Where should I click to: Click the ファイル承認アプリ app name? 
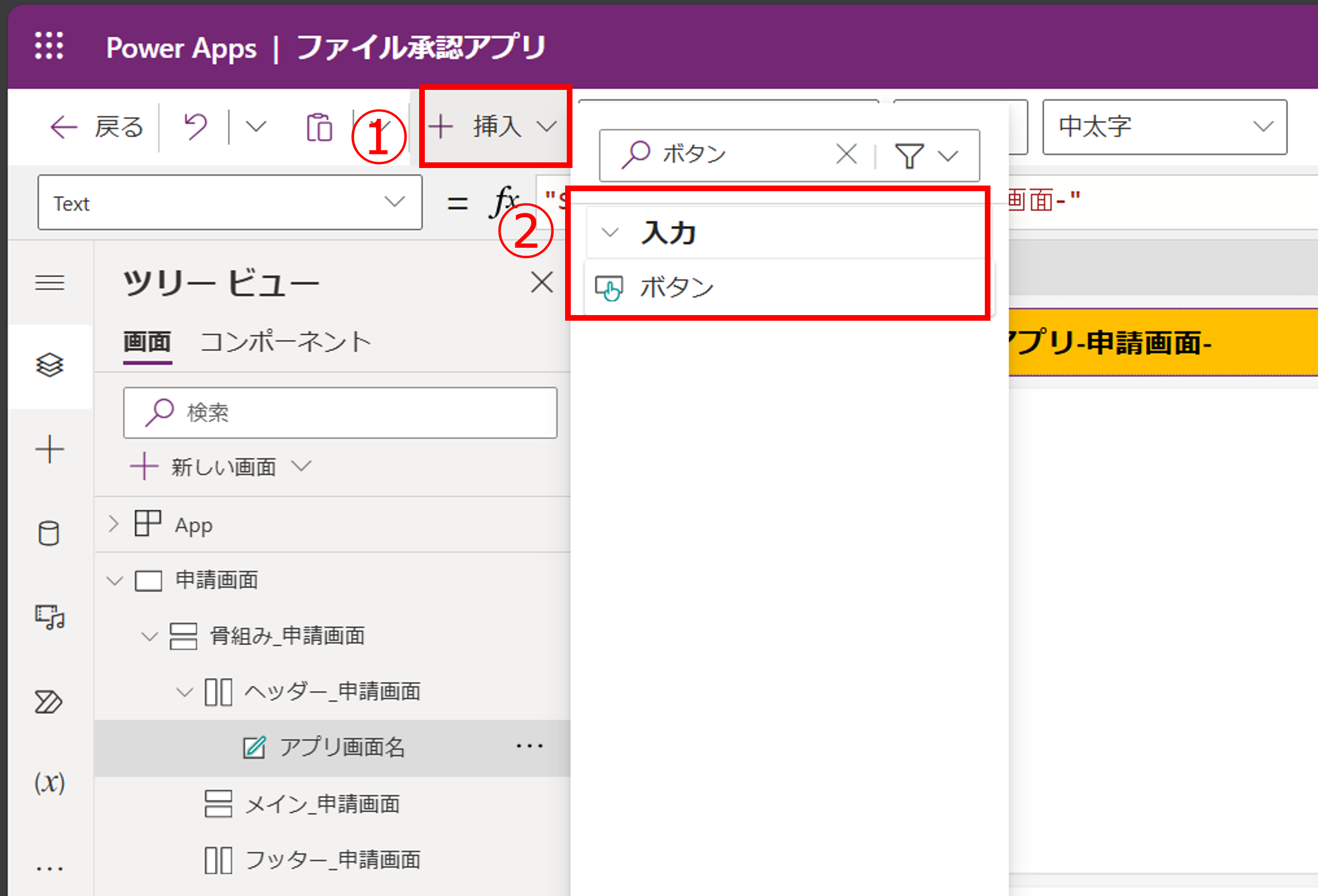click(x=420, y=46)
